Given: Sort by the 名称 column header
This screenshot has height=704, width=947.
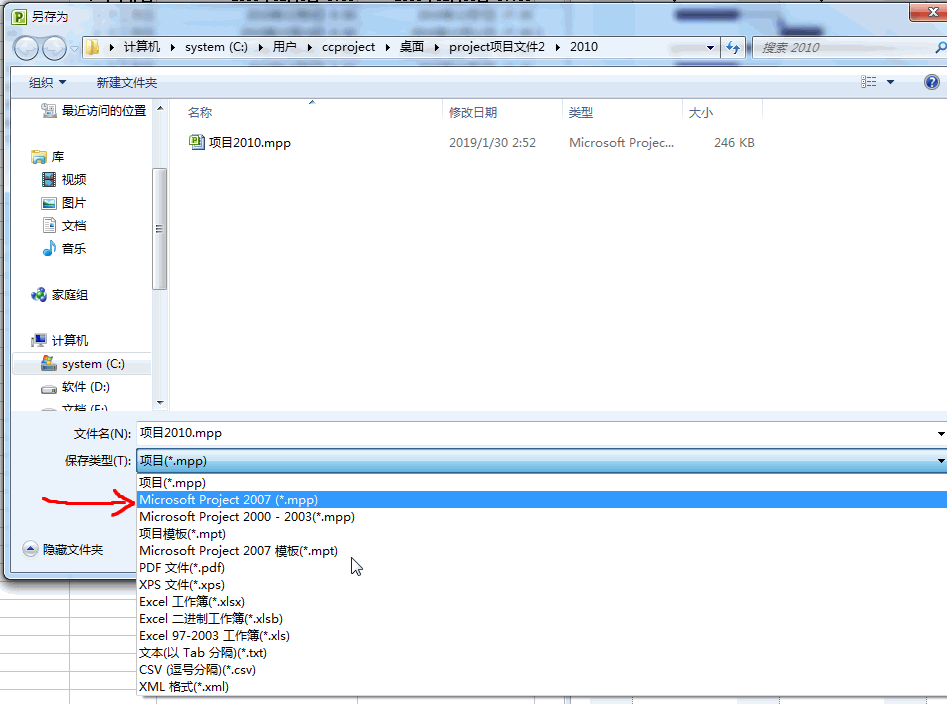Looking at the screenshot, I should coord(200,112).
